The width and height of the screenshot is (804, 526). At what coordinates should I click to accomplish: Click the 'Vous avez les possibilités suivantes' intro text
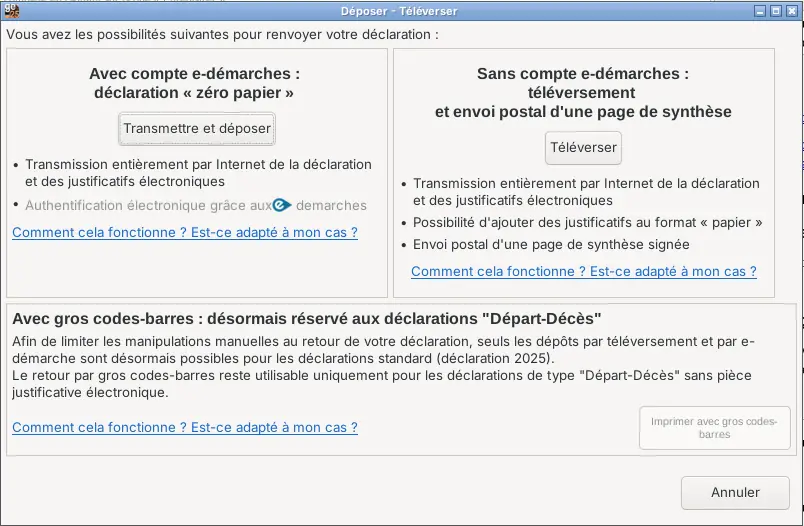point(223,35)
